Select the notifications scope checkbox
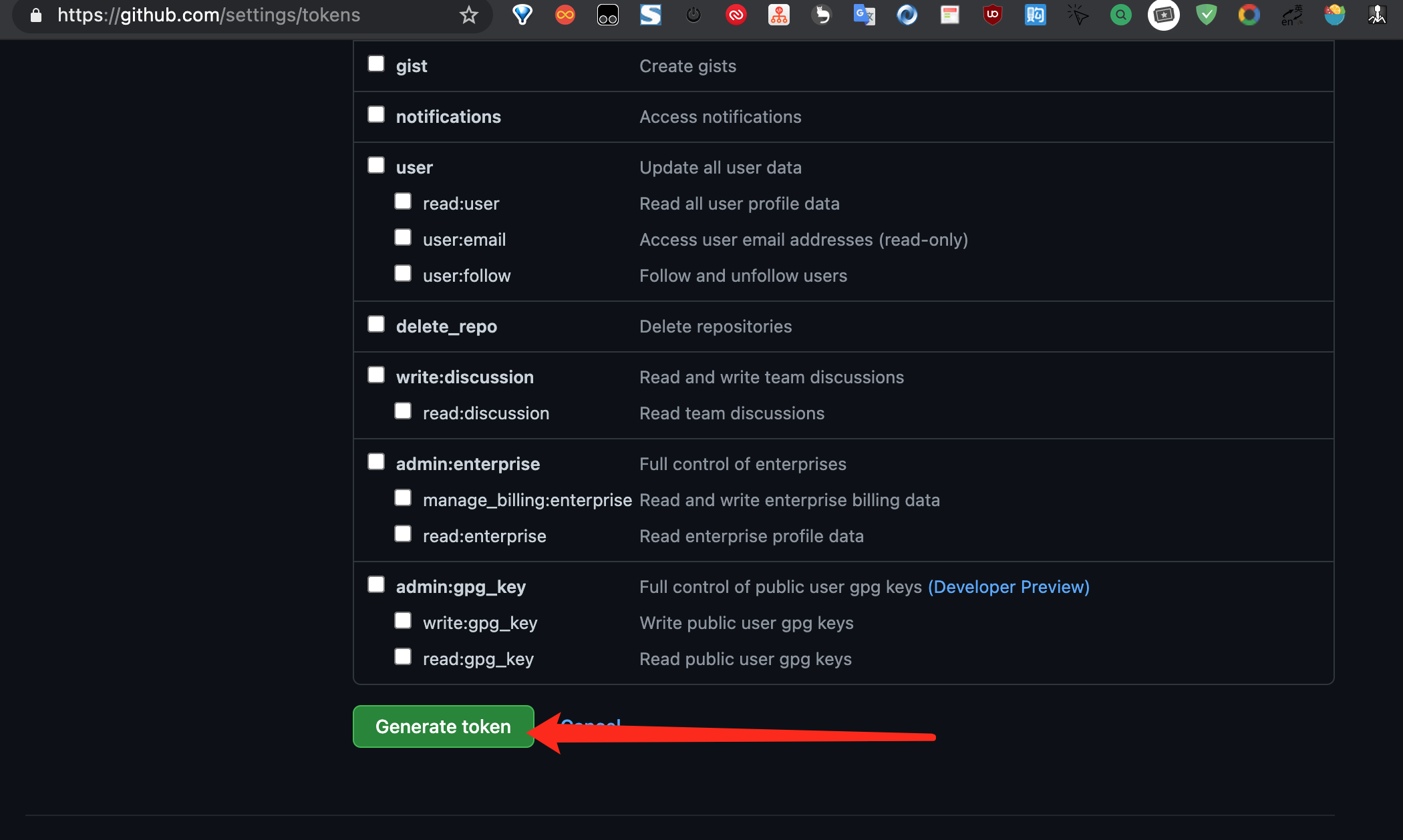The width and height of the screenshot is (1403, 840). coord(376,115)
